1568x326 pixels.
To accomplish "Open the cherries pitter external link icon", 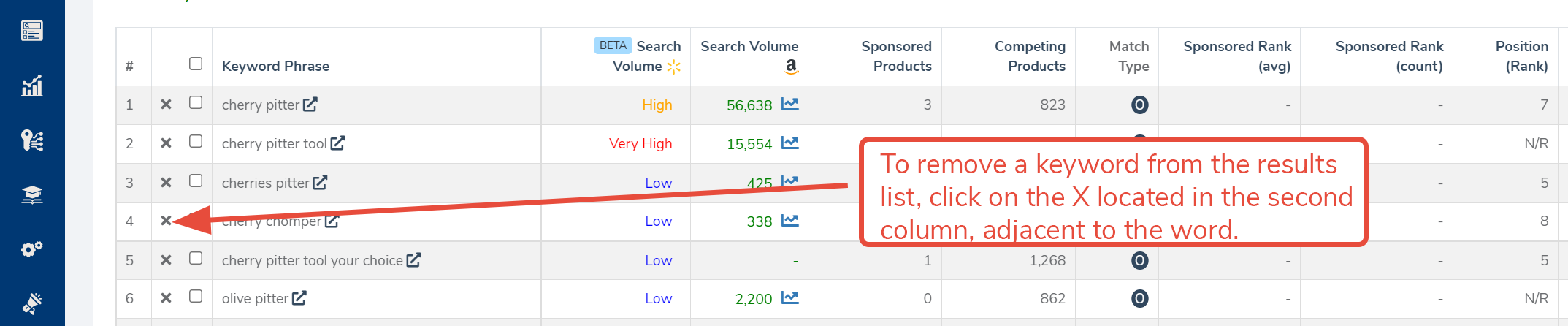I will (320, 183).
